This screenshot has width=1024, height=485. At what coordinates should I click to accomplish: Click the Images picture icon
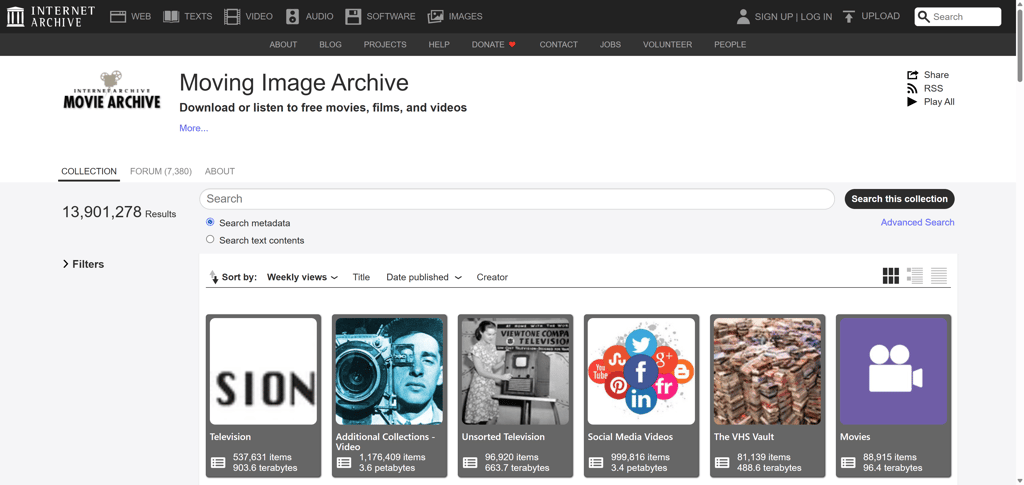coord(436,16)
